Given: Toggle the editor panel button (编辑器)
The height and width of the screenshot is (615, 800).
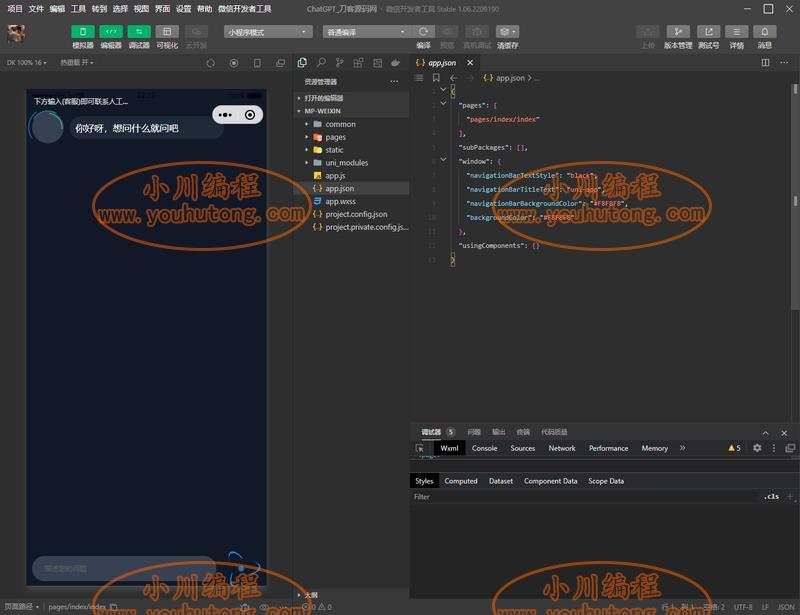Looking at the screenshot, I should point(111,32).
